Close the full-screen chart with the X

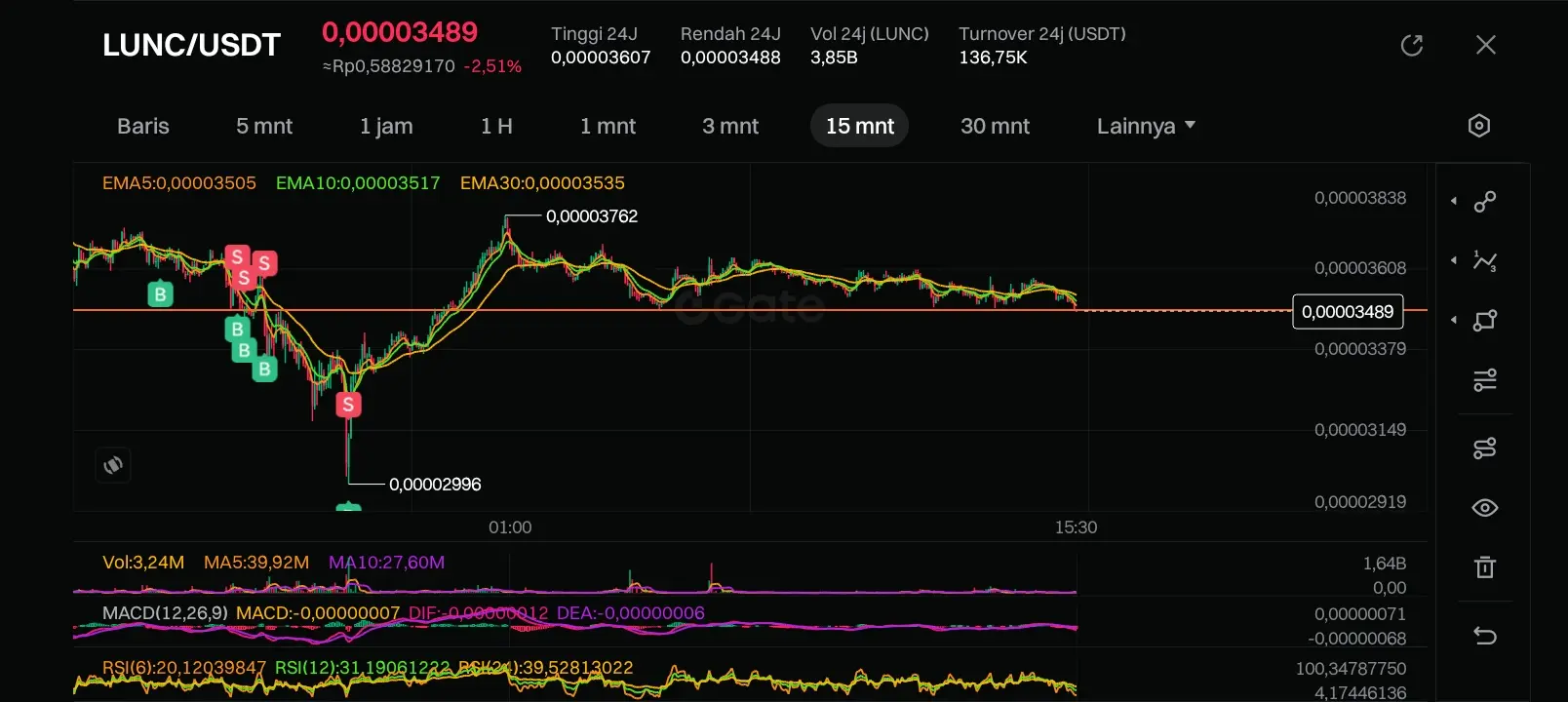click(x=1486, y=45)
